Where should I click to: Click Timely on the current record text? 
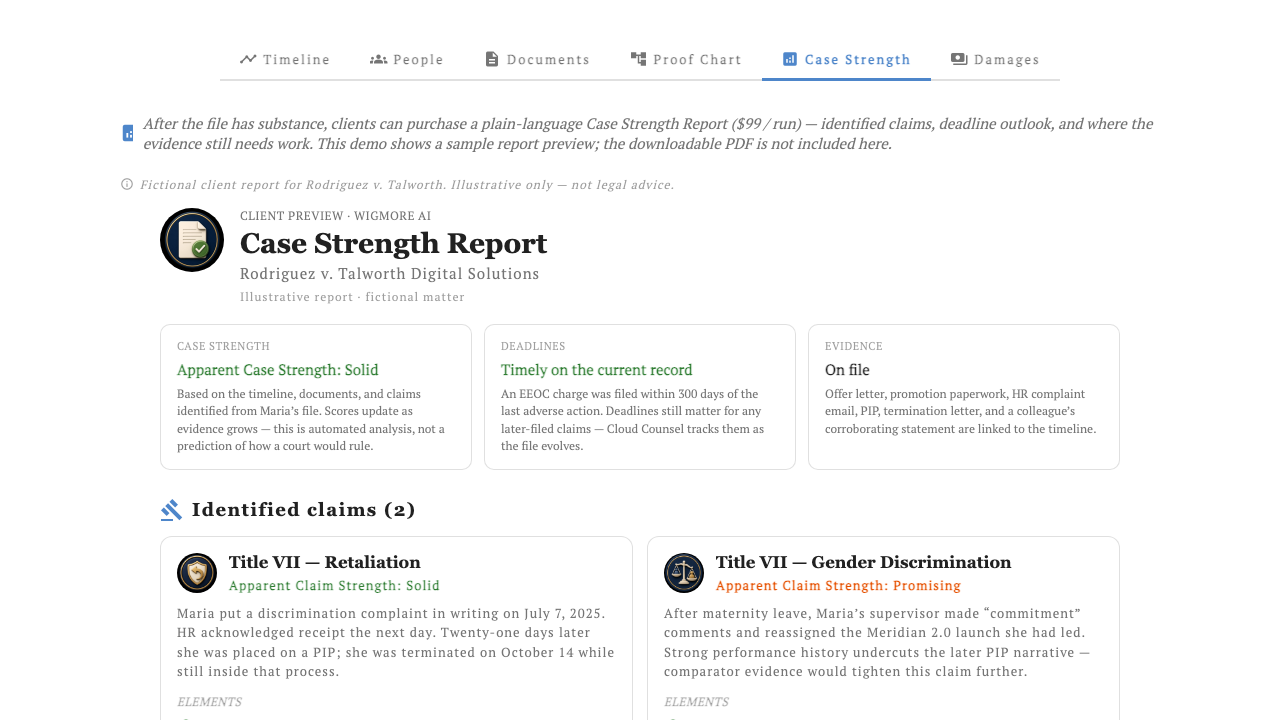click(597, 370)
